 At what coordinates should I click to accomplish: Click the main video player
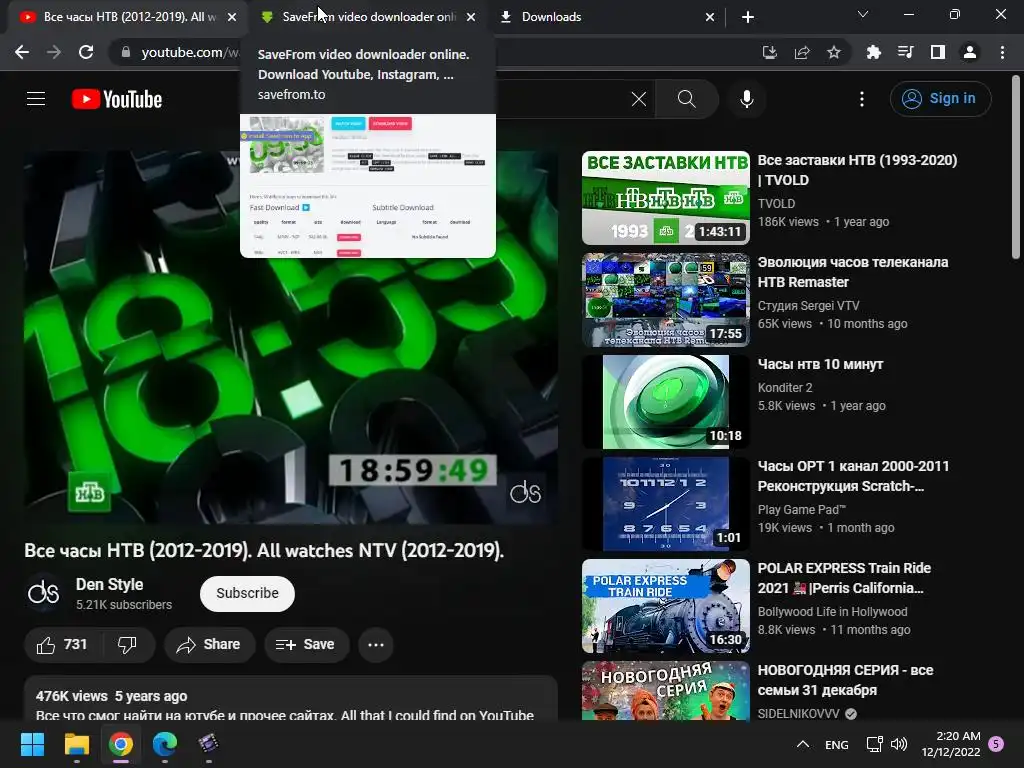pos(291,337)
